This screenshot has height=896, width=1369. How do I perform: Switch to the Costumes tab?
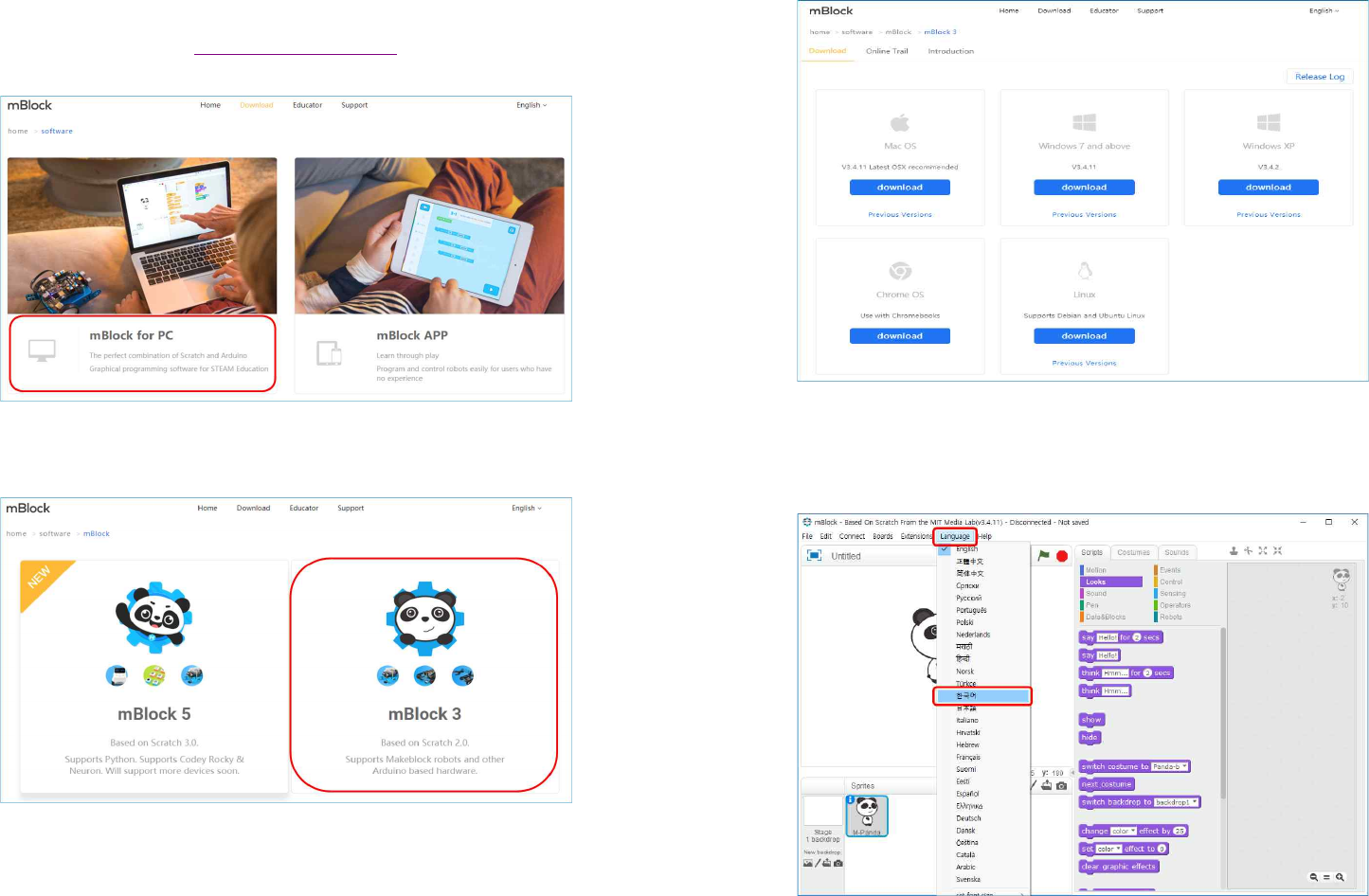pyautogui.click(x=1133, y=552)
